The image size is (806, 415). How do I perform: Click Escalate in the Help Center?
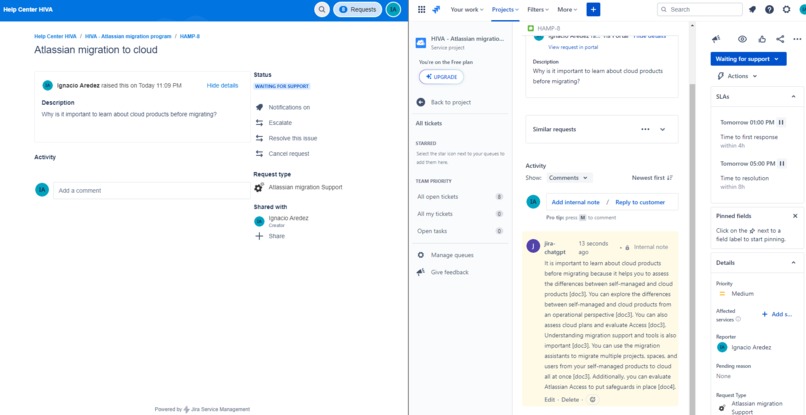click(274, 123)
